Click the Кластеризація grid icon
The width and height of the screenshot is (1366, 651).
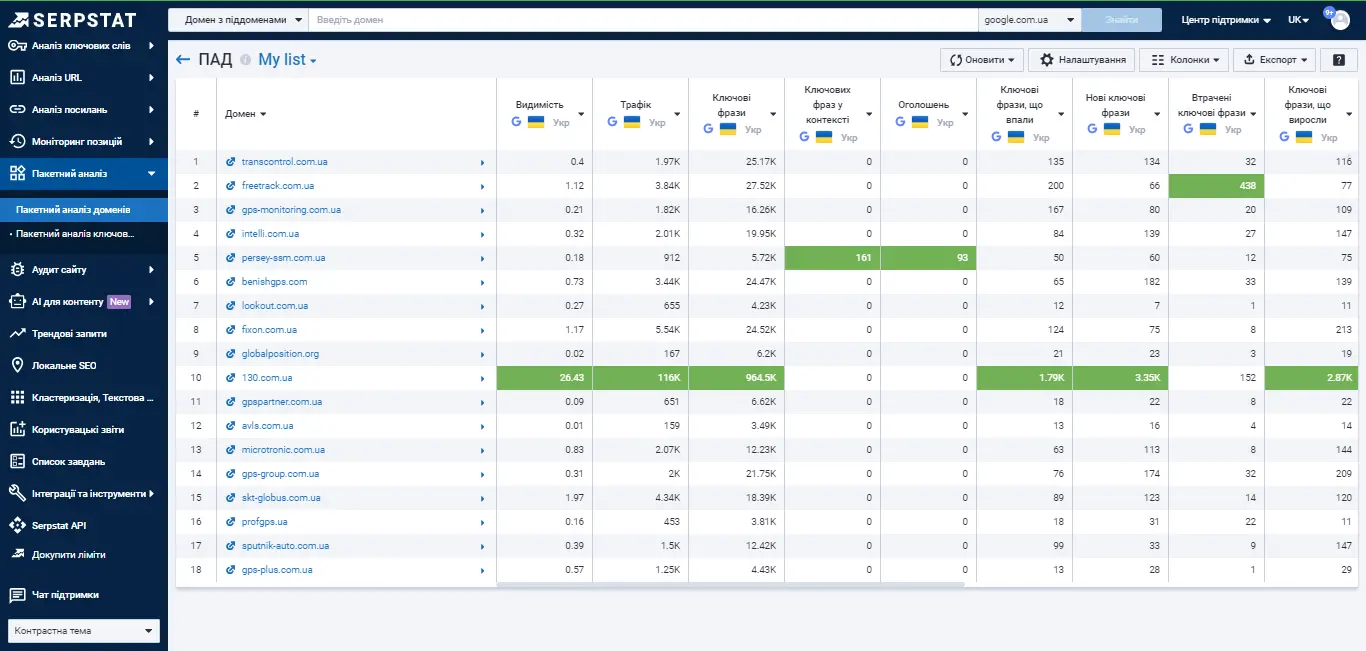[x=17, y=398]
